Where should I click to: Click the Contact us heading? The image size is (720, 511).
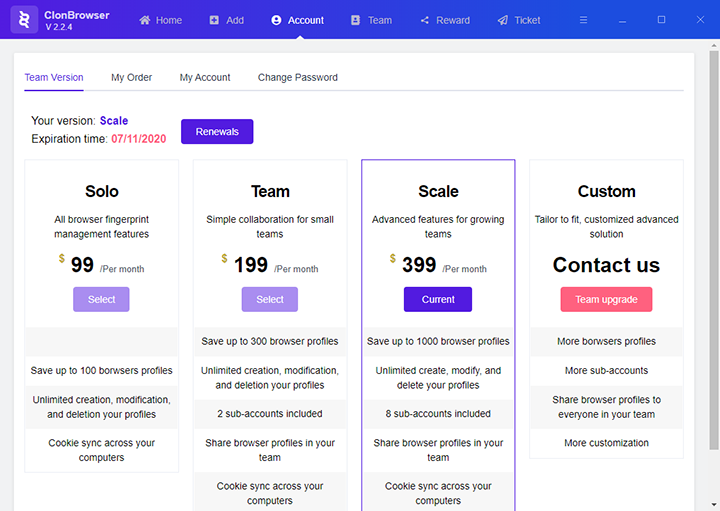tap(606, 265)
